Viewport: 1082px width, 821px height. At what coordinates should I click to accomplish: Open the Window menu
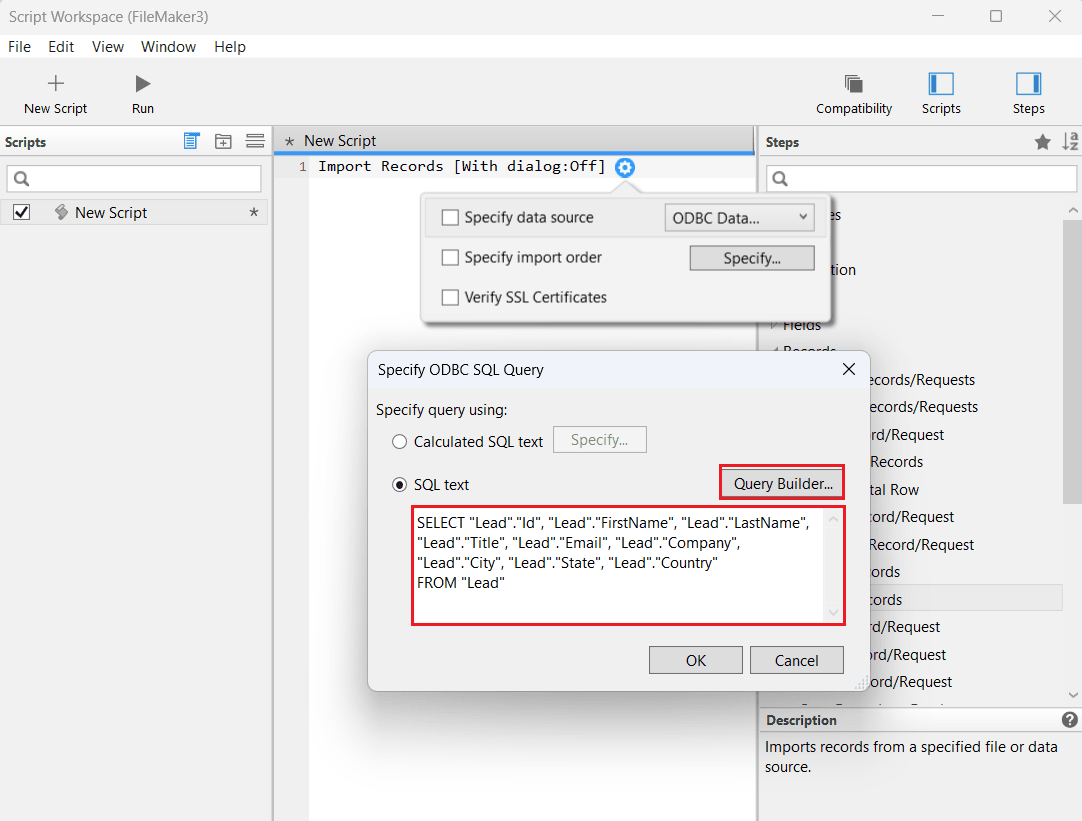coord(168,47)
